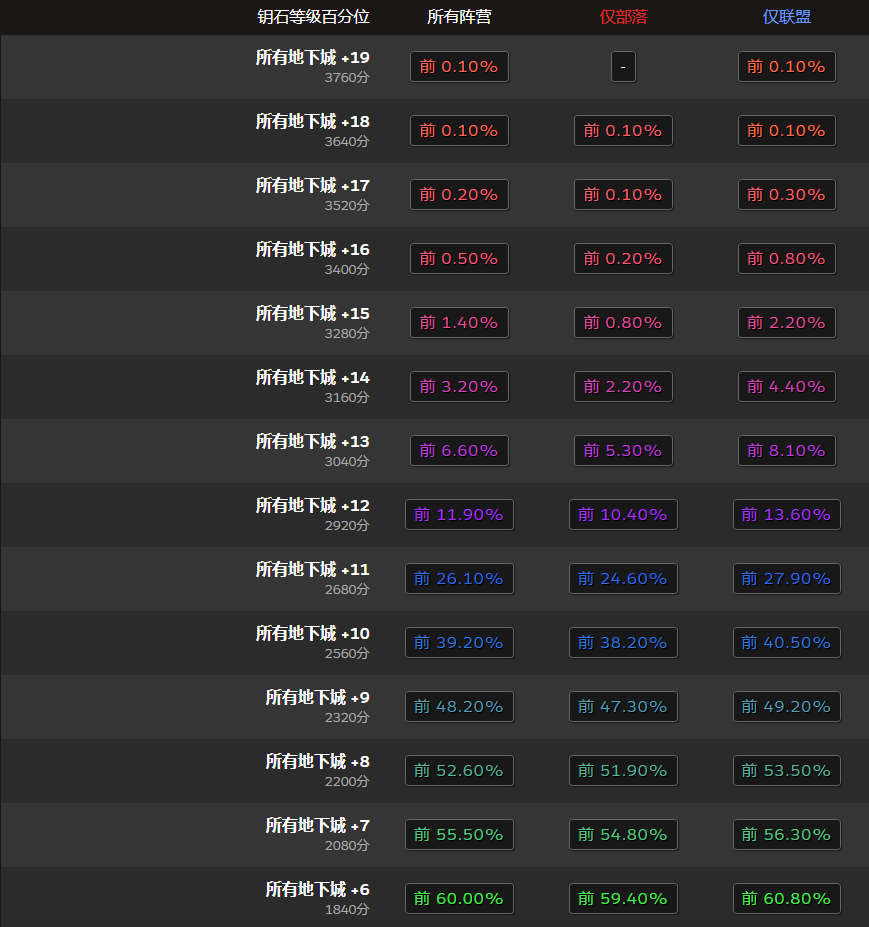
Task: Click the 前 26.10% badge
Action: tap(459, 579)
